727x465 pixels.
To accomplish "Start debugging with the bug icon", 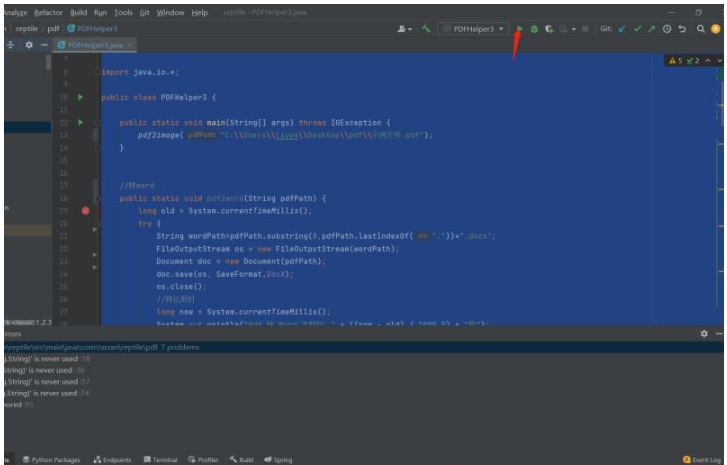I will (x=534, y=29).
